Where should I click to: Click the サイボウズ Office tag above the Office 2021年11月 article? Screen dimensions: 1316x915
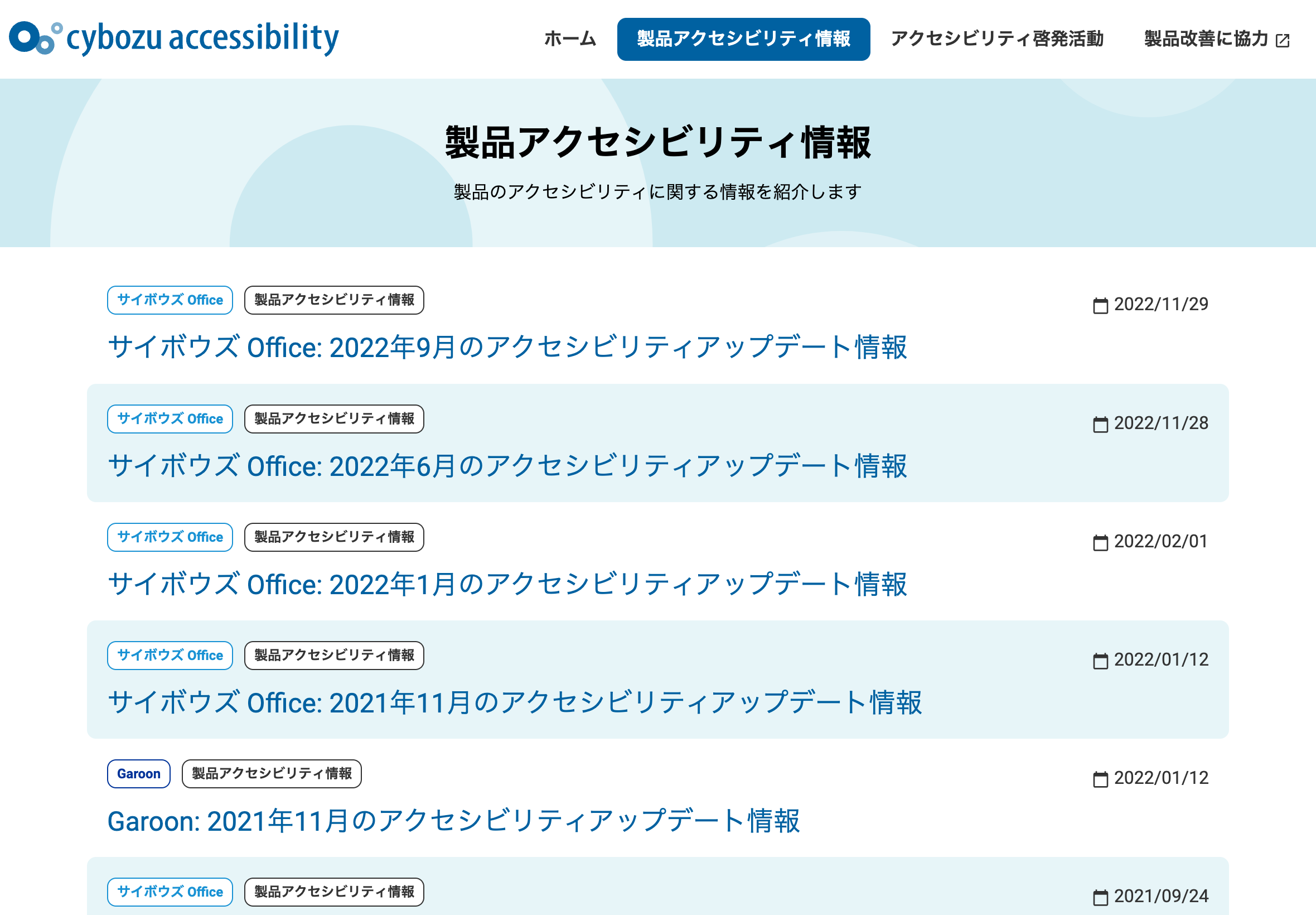click(x=170, y=656)
